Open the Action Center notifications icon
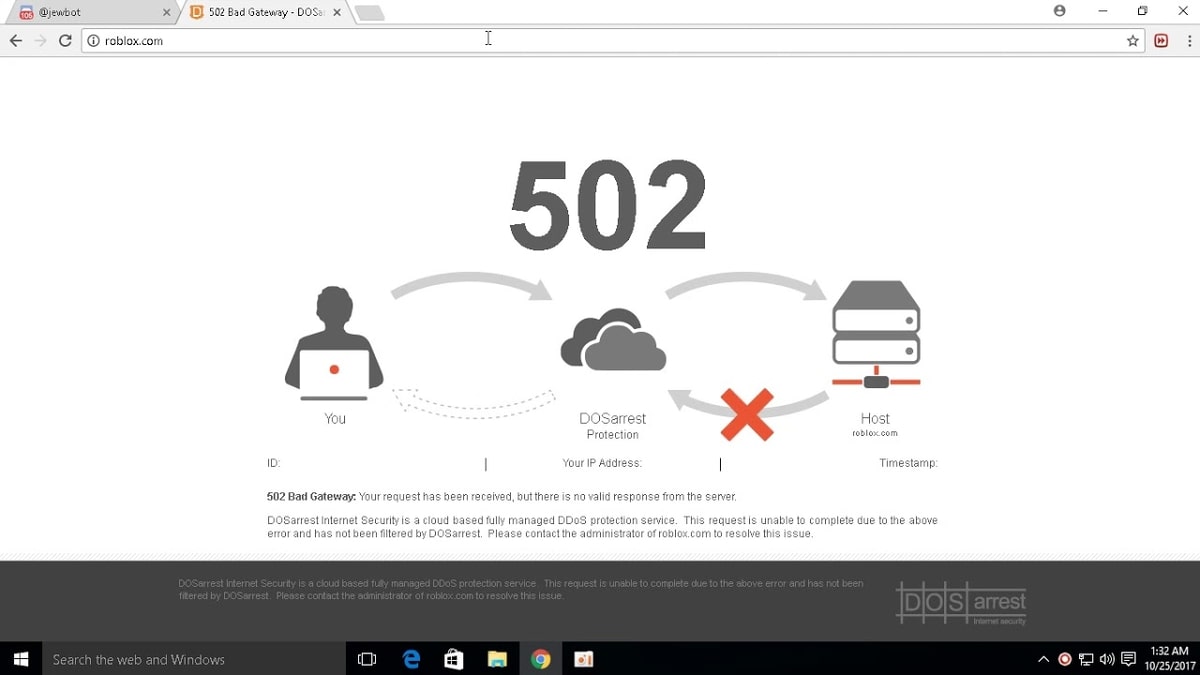The image size is (1200, 675). pyautogui.click(x=1129, y=659)
